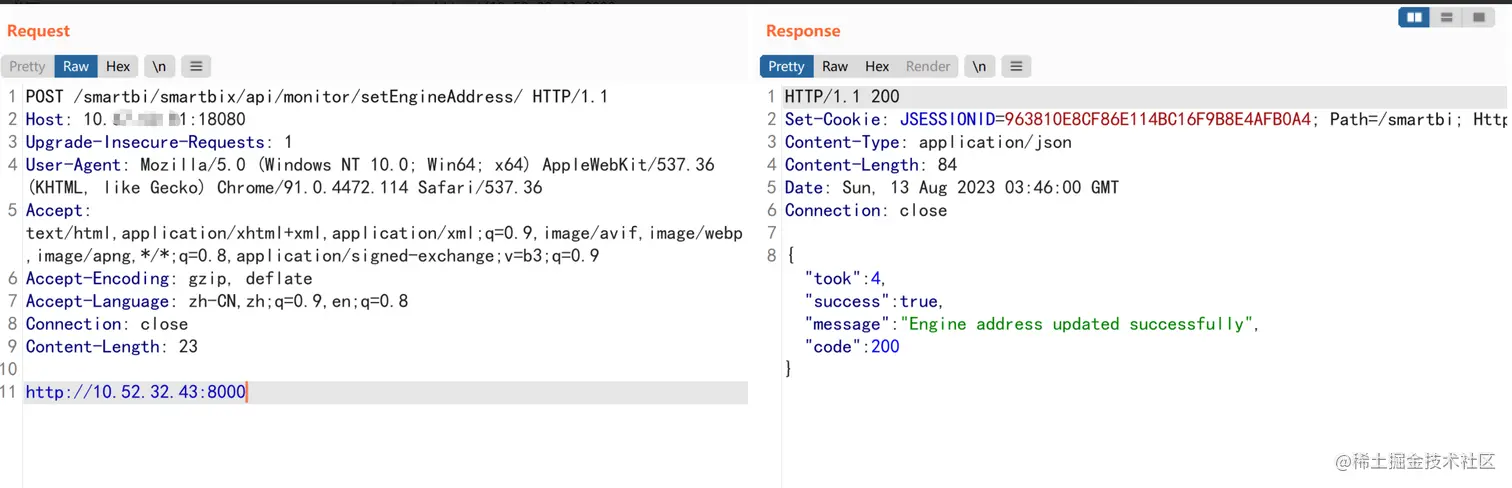Select Pretty tab in Response panel
The height and width of the screenshot is (488, 1512).
[786, 66]
